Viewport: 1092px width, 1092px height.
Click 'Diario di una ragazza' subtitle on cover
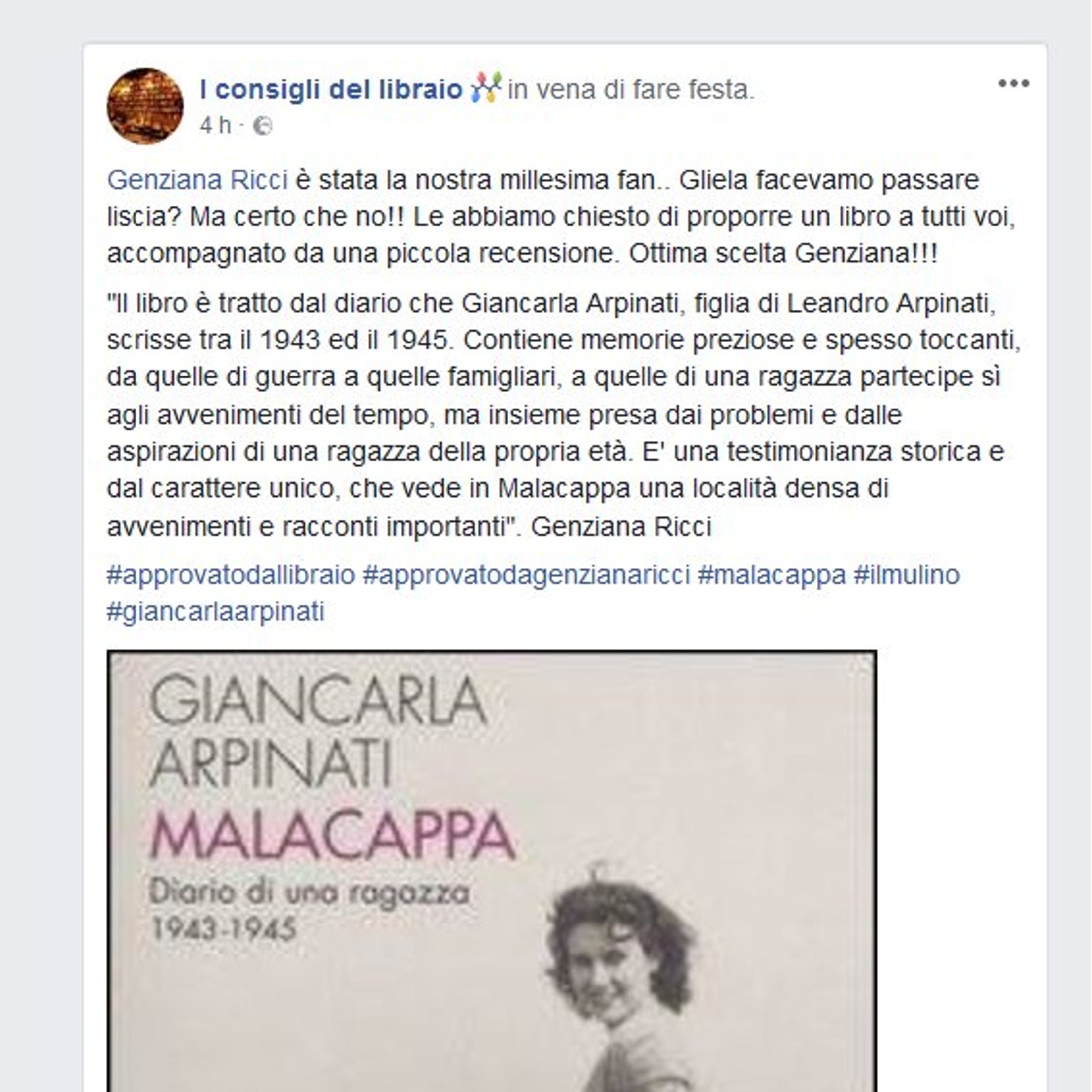point(309,892)
